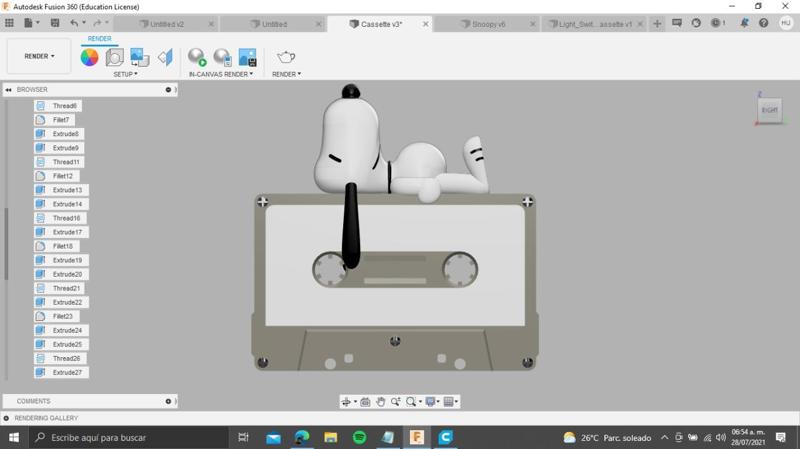
Task: Select the Cassette v3 tab
Action: tap(381, 24)
